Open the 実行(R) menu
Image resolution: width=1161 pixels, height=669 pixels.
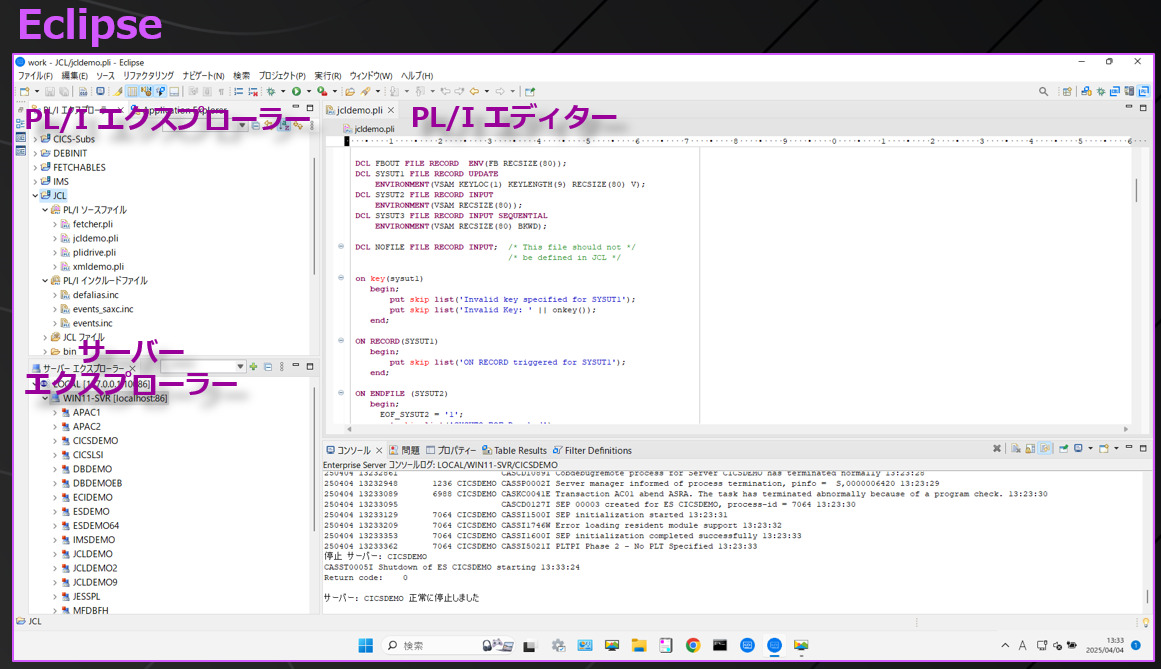327,76
